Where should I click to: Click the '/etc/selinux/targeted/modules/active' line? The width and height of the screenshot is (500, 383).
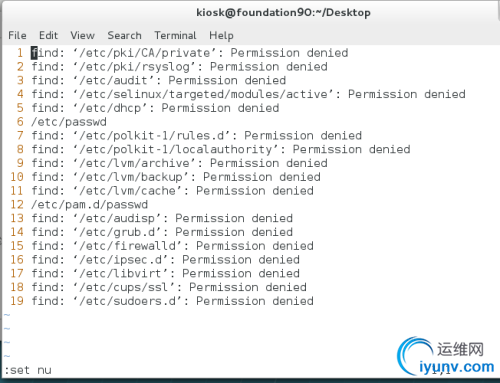coord(248,95)
